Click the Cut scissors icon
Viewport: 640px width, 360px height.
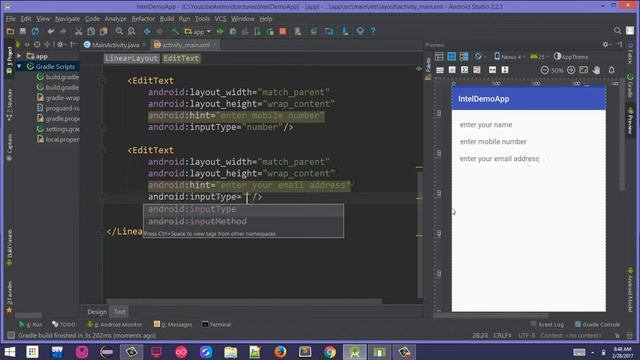78,31
